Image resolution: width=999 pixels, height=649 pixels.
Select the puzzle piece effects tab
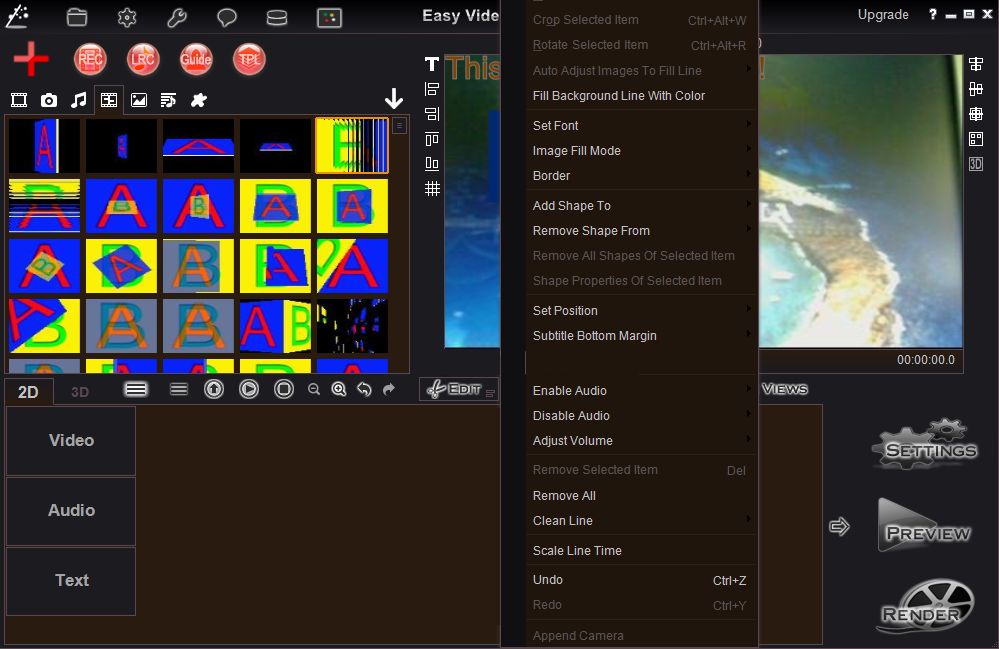pos(199,100)
